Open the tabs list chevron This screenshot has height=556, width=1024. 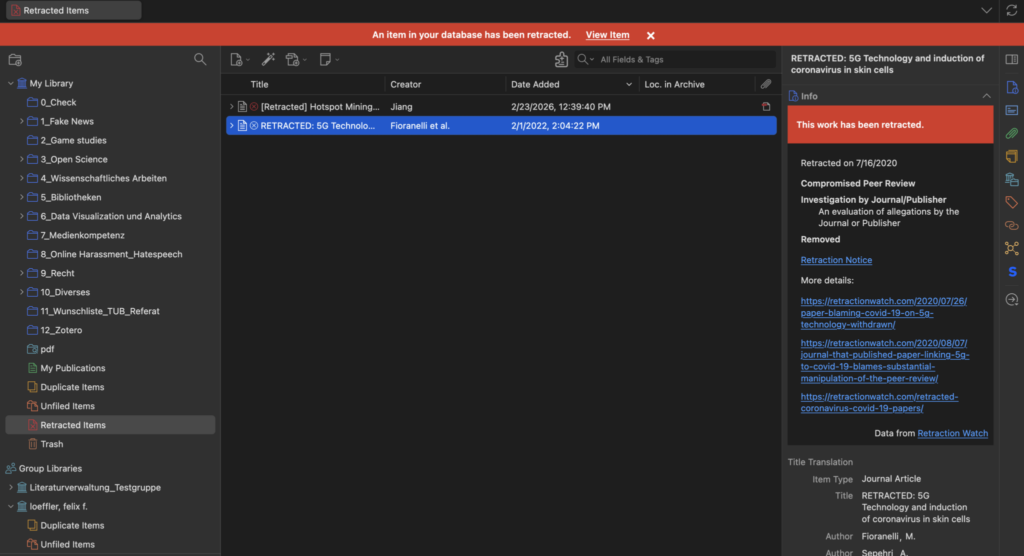986,10
